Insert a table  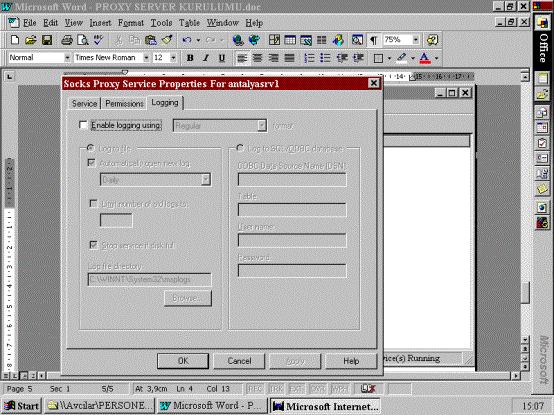pyautogui.click(x=290, y=40)
